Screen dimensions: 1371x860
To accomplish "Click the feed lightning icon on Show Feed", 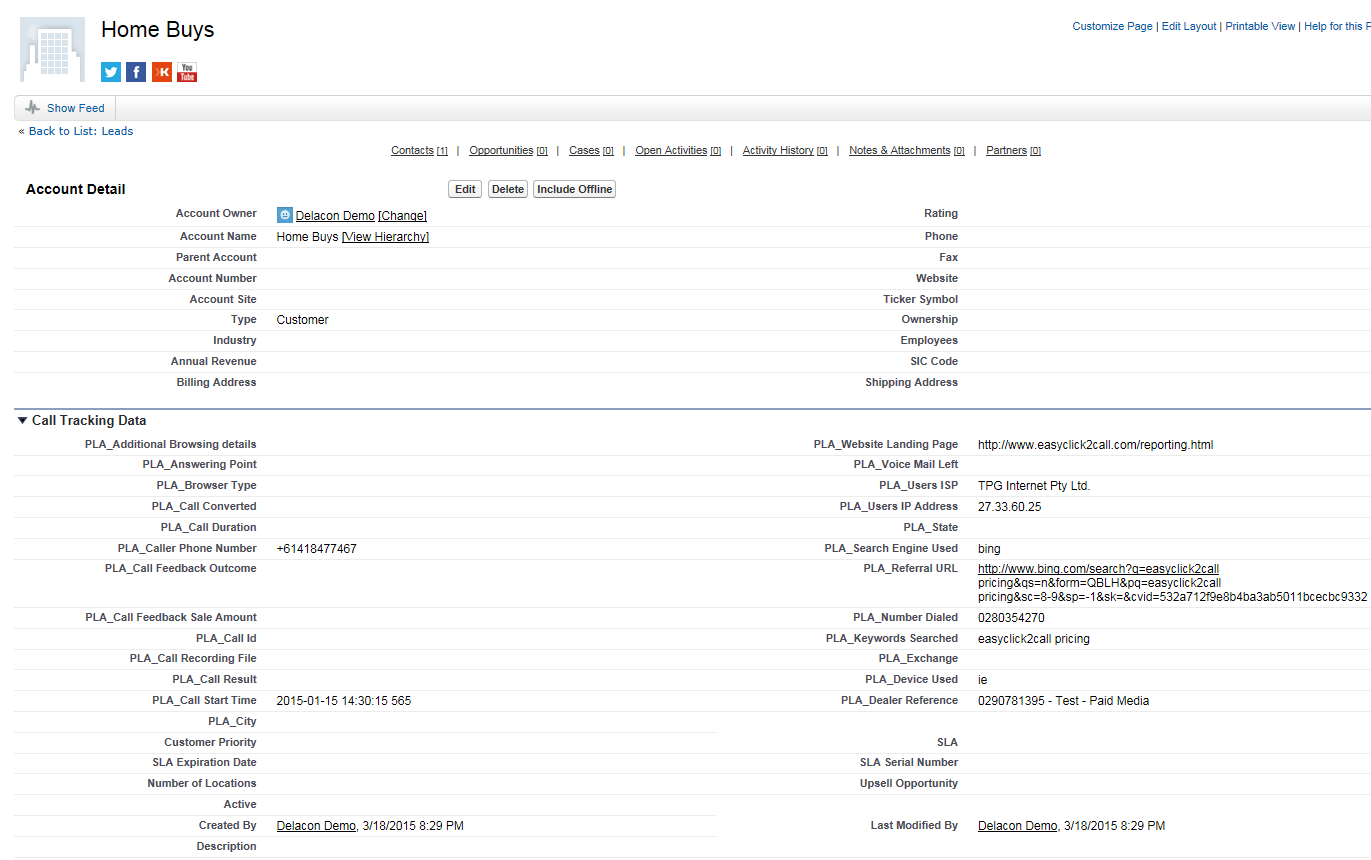I will [x=33, y=107].
